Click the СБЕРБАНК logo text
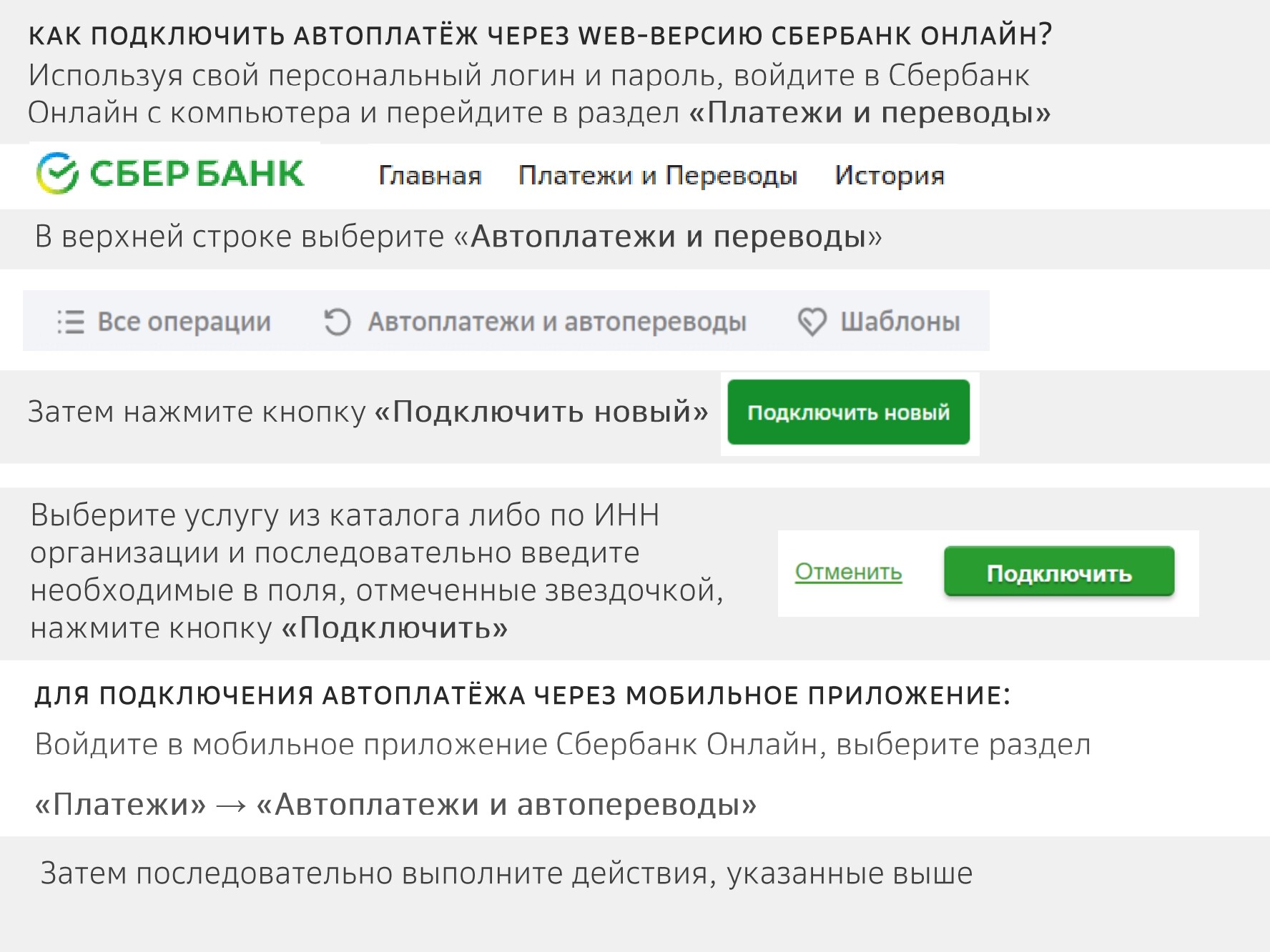The width and height of the screenshot is (1270, 952). click(197, 174)
